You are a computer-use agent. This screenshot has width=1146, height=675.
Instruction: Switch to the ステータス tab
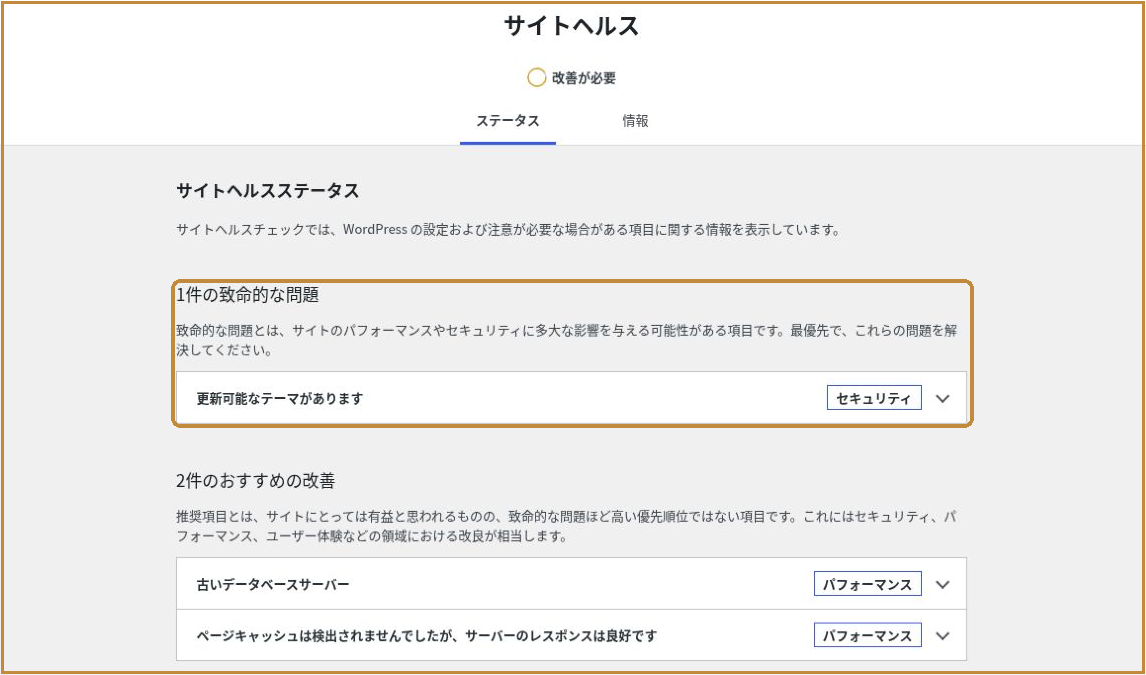(x=508, y=121)
